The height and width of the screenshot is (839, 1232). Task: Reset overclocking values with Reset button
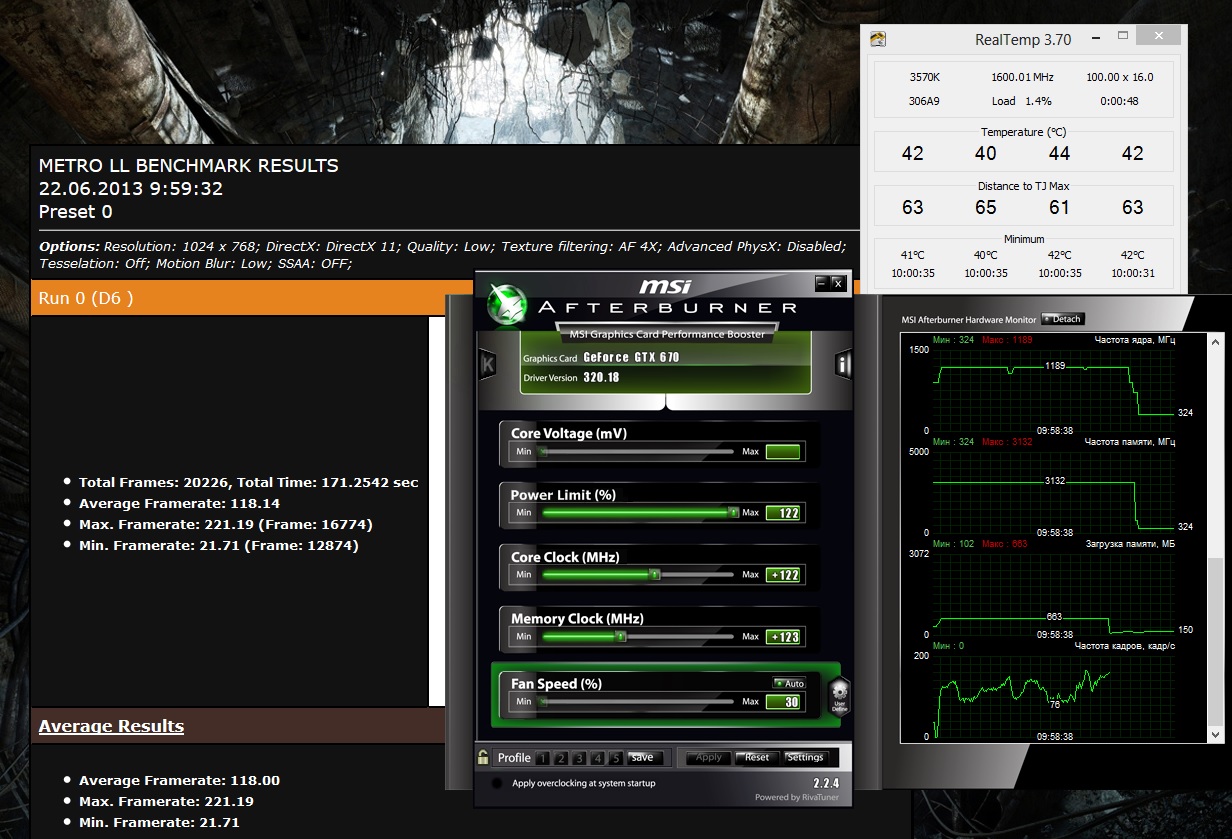tap(757, 757)
